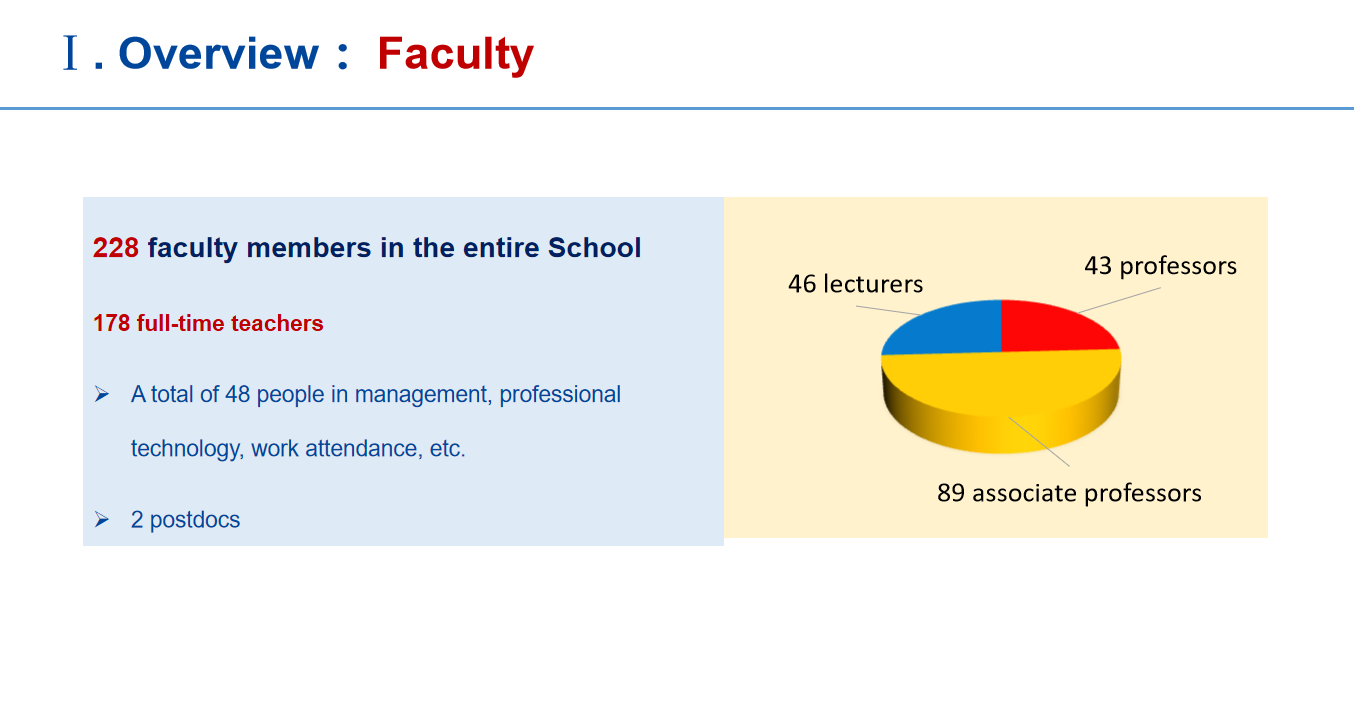Select 'technology, work attendance, etc.' line
1354x725 pixels.
(x=298, y=449)
